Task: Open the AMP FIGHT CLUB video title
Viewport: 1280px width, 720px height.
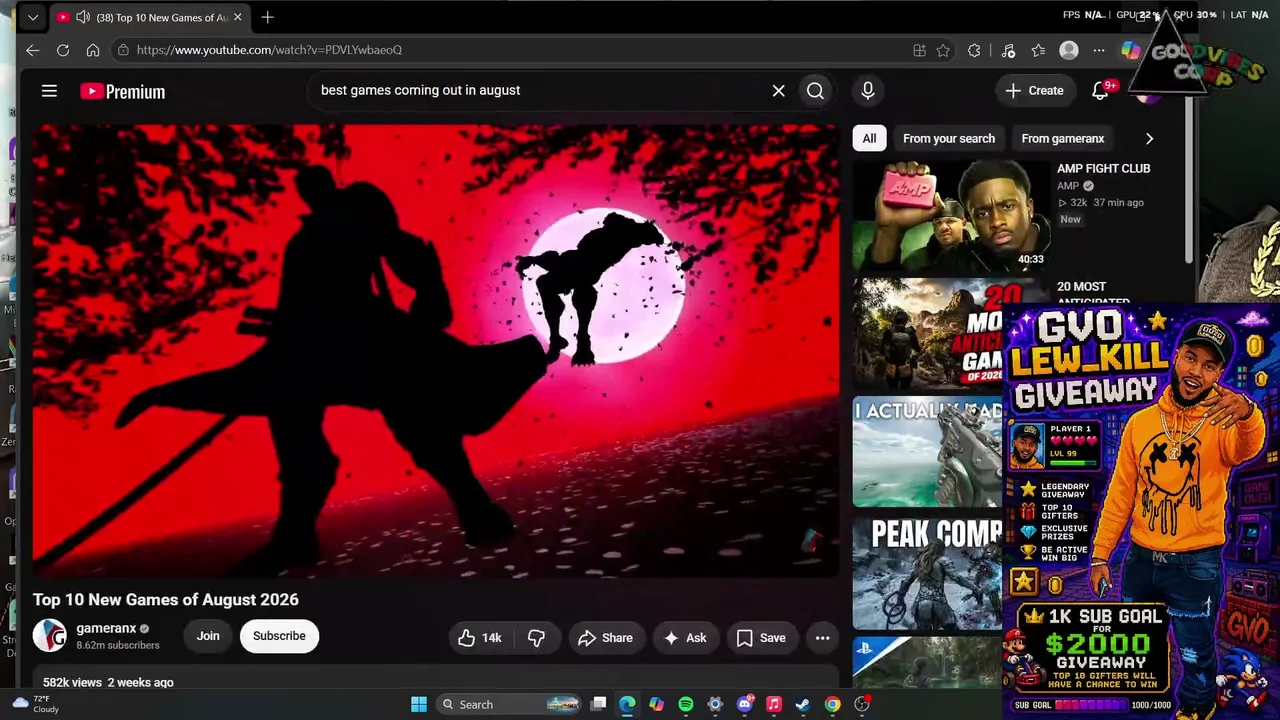Action: 1104,169
